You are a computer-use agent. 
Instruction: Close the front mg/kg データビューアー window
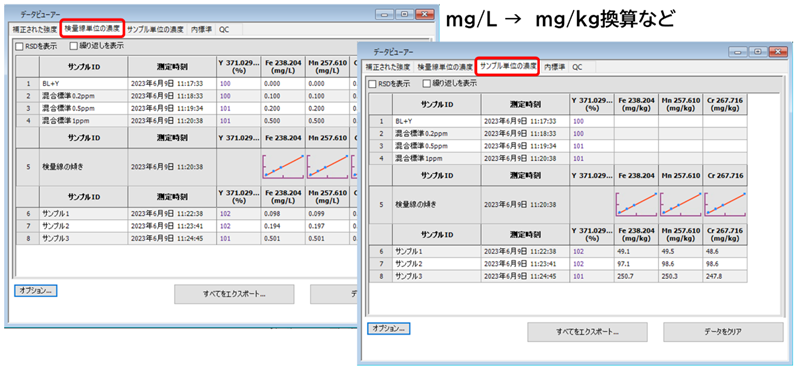pos(777,52)
